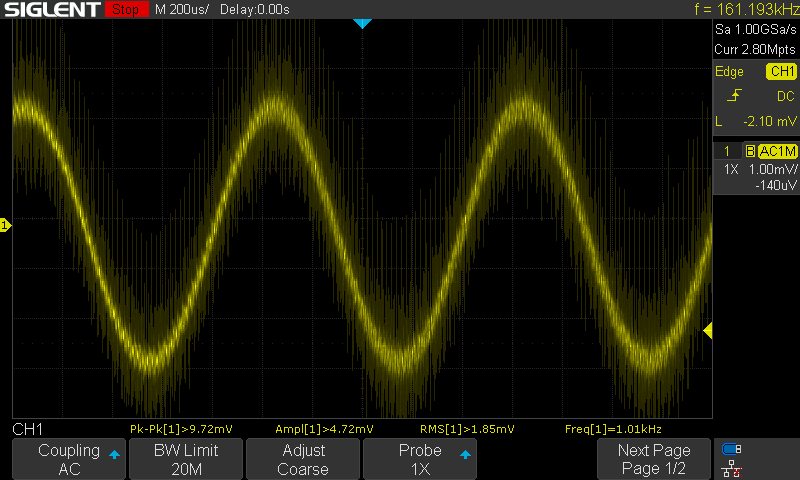Screen dimensions: 800x480
Task: Click the USB device status icon
Action: [x=732, y=449]
